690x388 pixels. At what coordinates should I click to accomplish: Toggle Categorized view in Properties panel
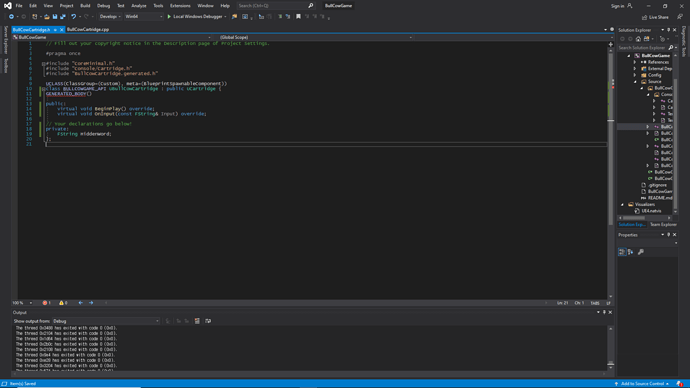tap(622, 252)
